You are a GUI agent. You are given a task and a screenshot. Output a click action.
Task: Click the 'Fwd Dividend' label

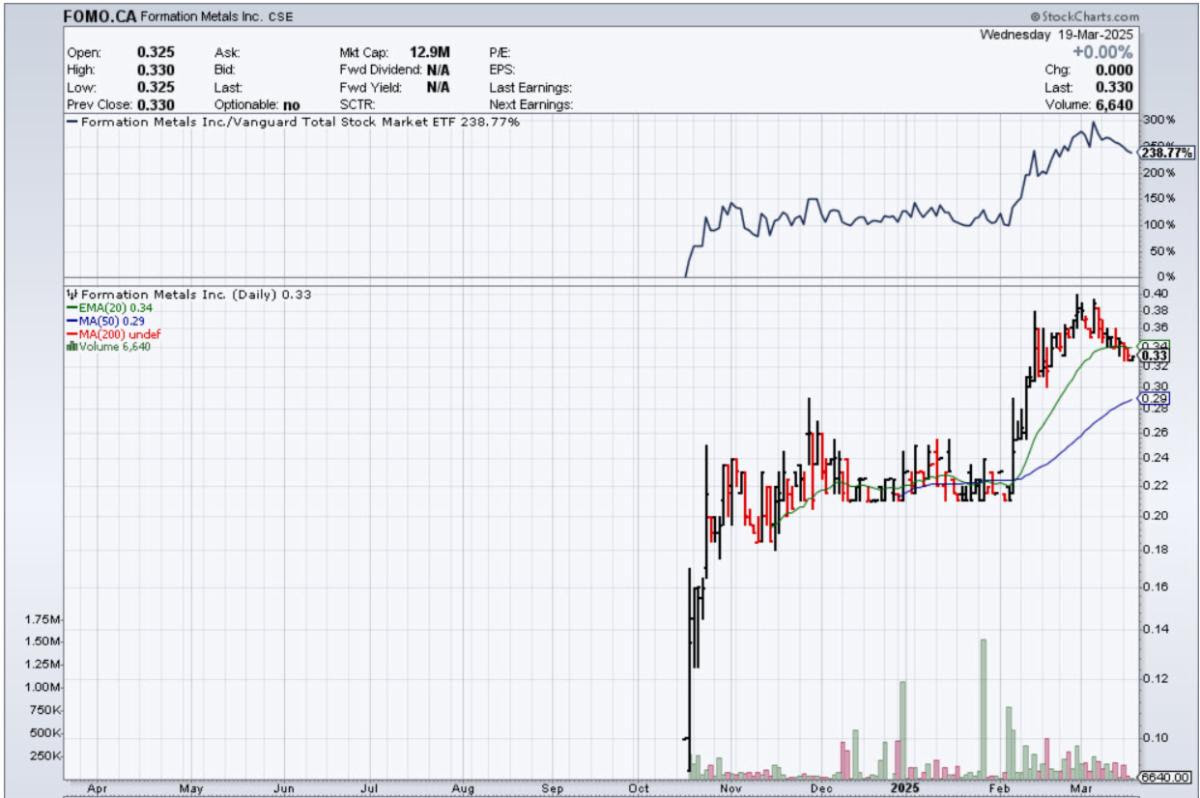tap(380, 70)
